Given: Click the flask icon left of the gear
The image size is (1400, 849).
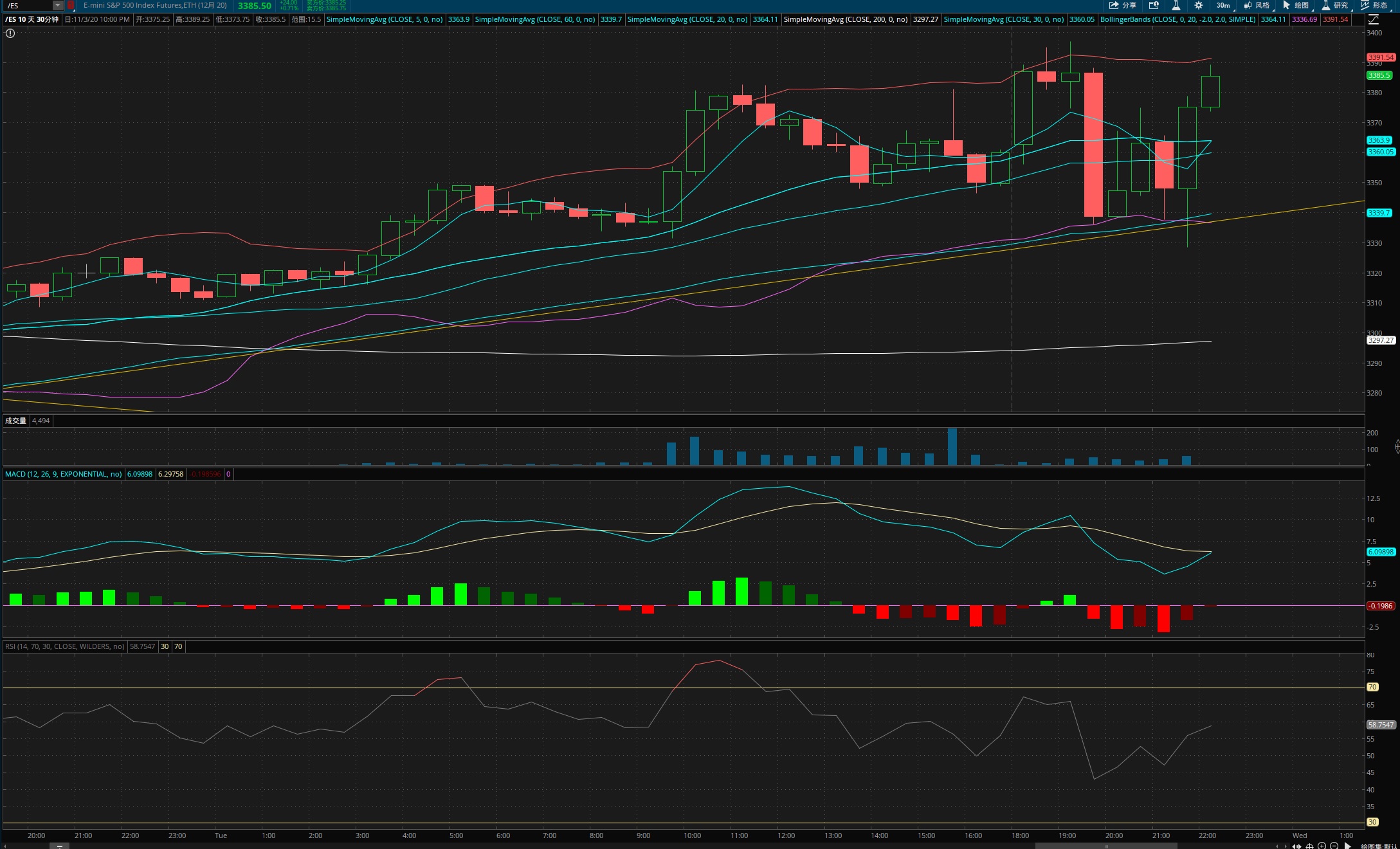Looking at the screenshot, I should click(x=1176, y=5).
